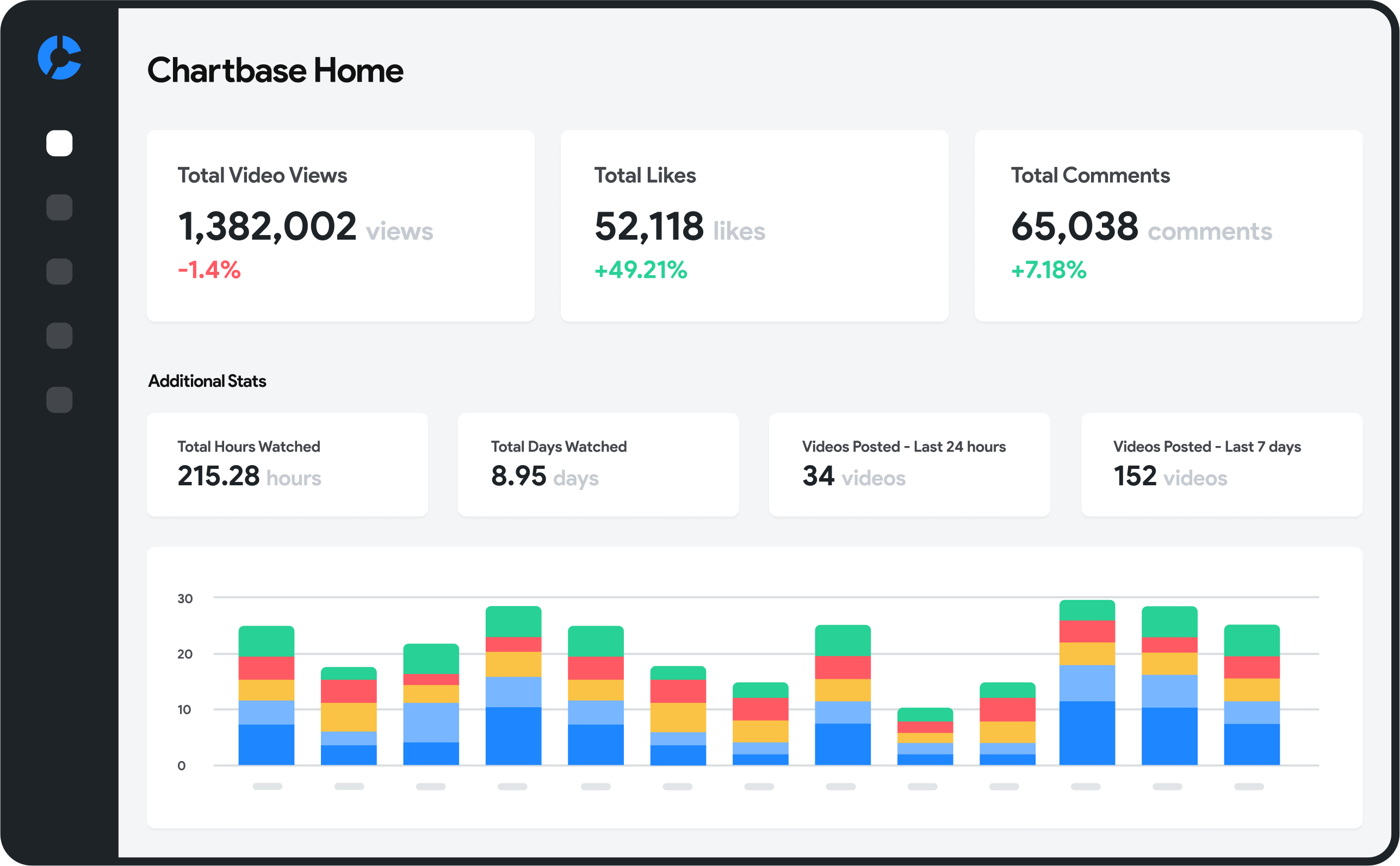Click the green segment of the first bar
The width and height of the screenshot is (1400, 866).
pos(267,641)
